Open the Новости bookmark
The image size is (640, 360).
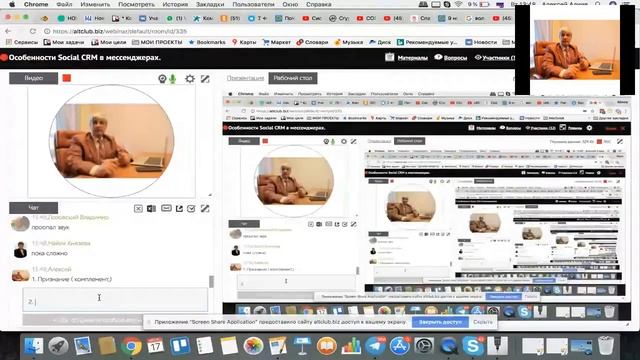[481, 42]
